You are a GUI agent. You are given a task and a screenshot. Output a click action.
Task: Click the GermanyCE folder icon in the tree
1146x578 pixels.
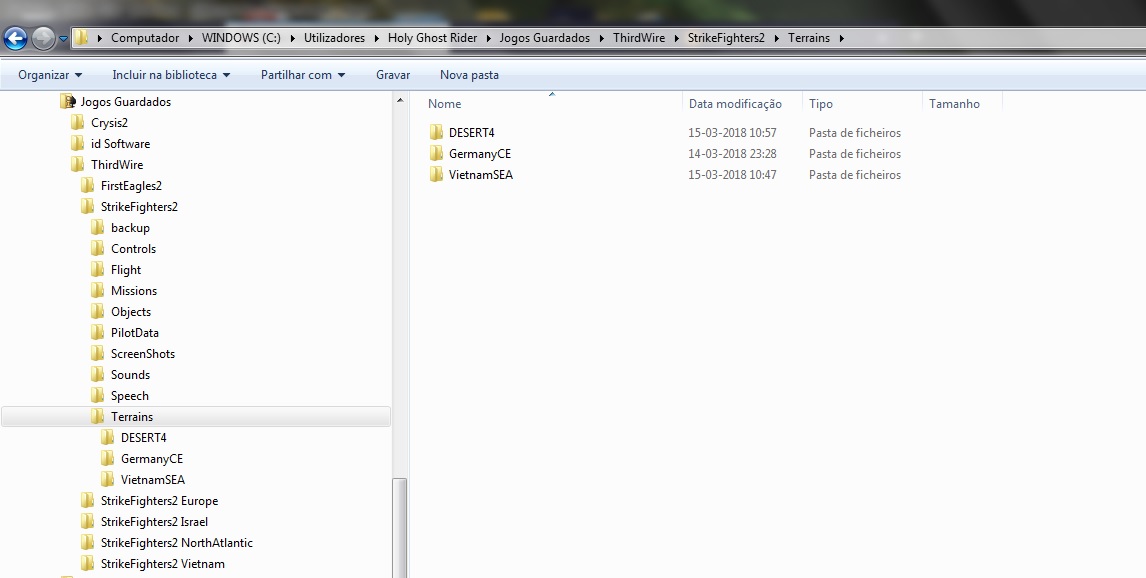click(107, 458)
